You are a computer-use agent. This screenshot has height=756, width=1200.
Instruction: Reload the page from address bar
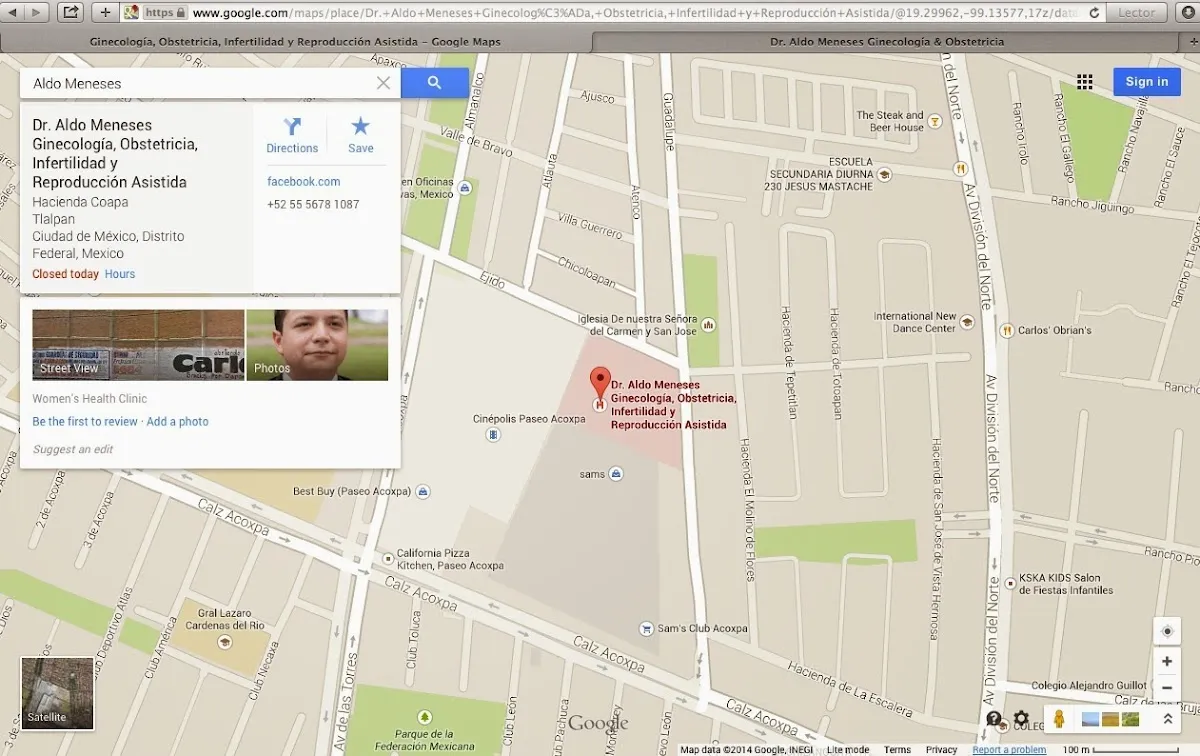click(1094, 13)
